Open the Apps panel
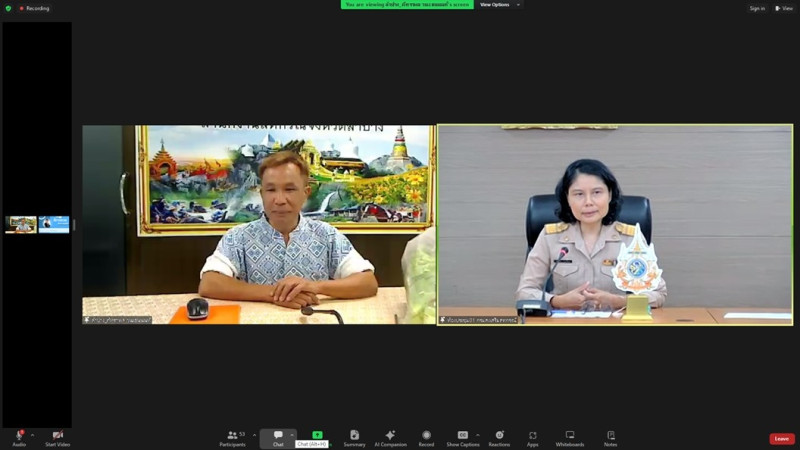 click(532, 437)
